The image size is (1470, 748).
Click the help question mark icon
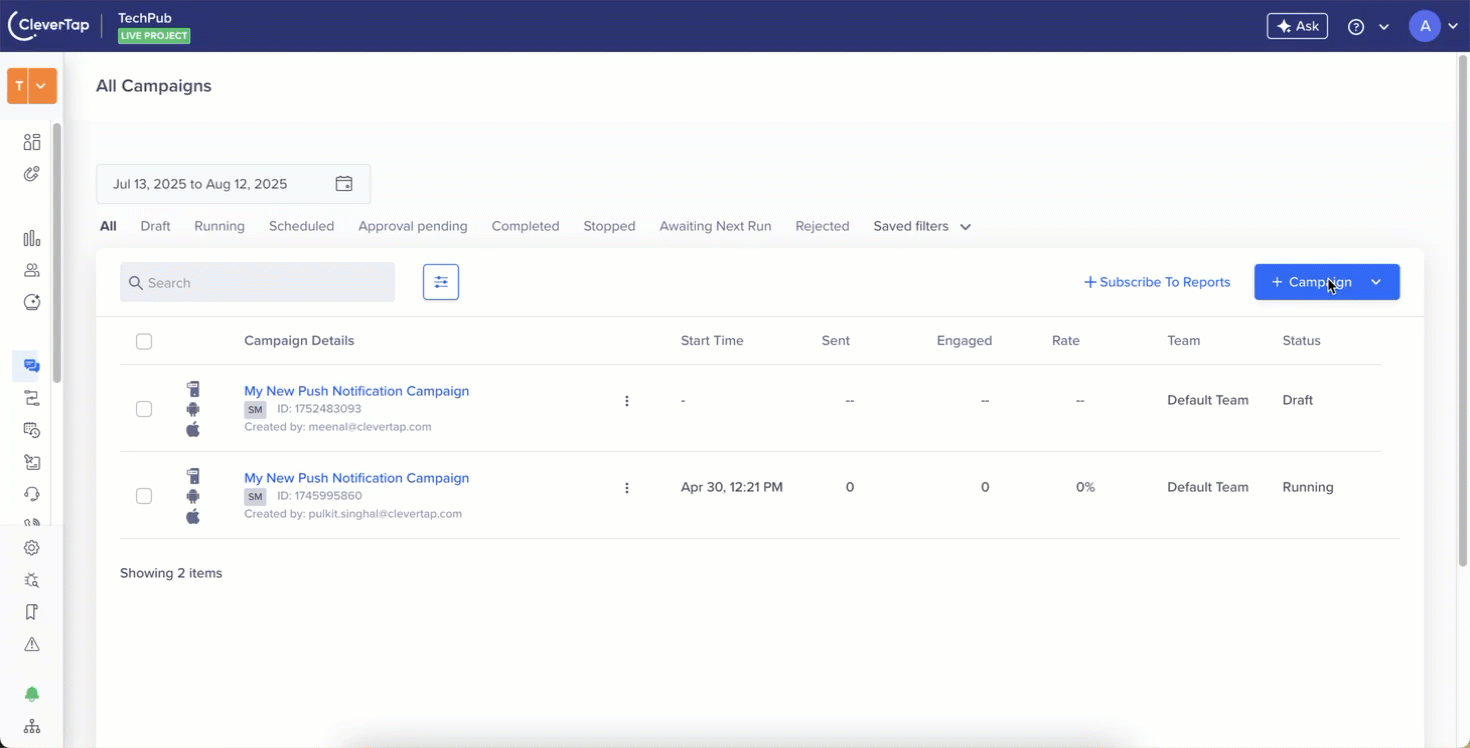1356,27
